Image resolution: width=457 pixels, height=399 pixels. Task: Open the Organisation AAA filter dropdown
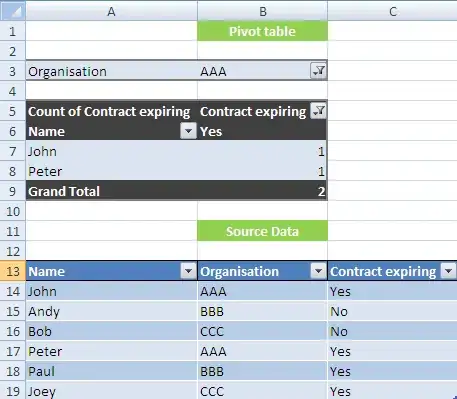pos(318,71)
